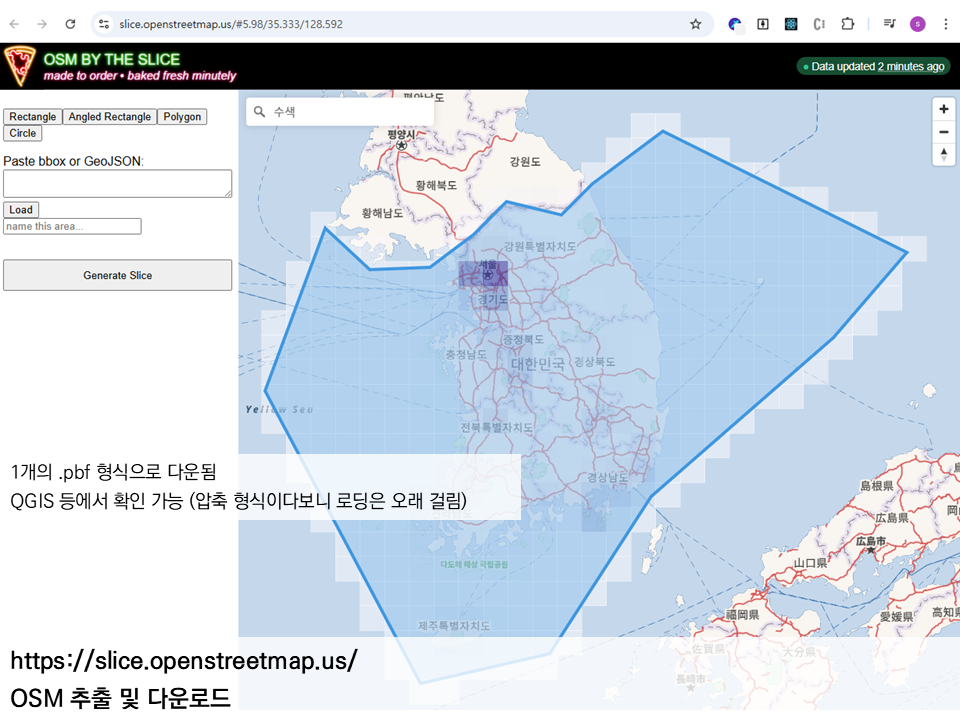Click the map search magnifier icon
The height and width of the screenshot is (720, 960).
click(260, 111)
